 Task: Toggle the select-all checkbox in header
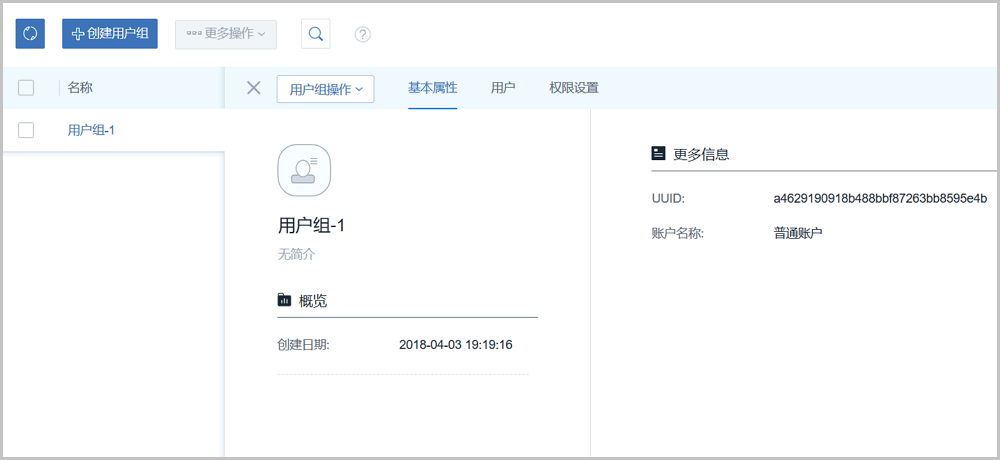[x=26, y=88]
